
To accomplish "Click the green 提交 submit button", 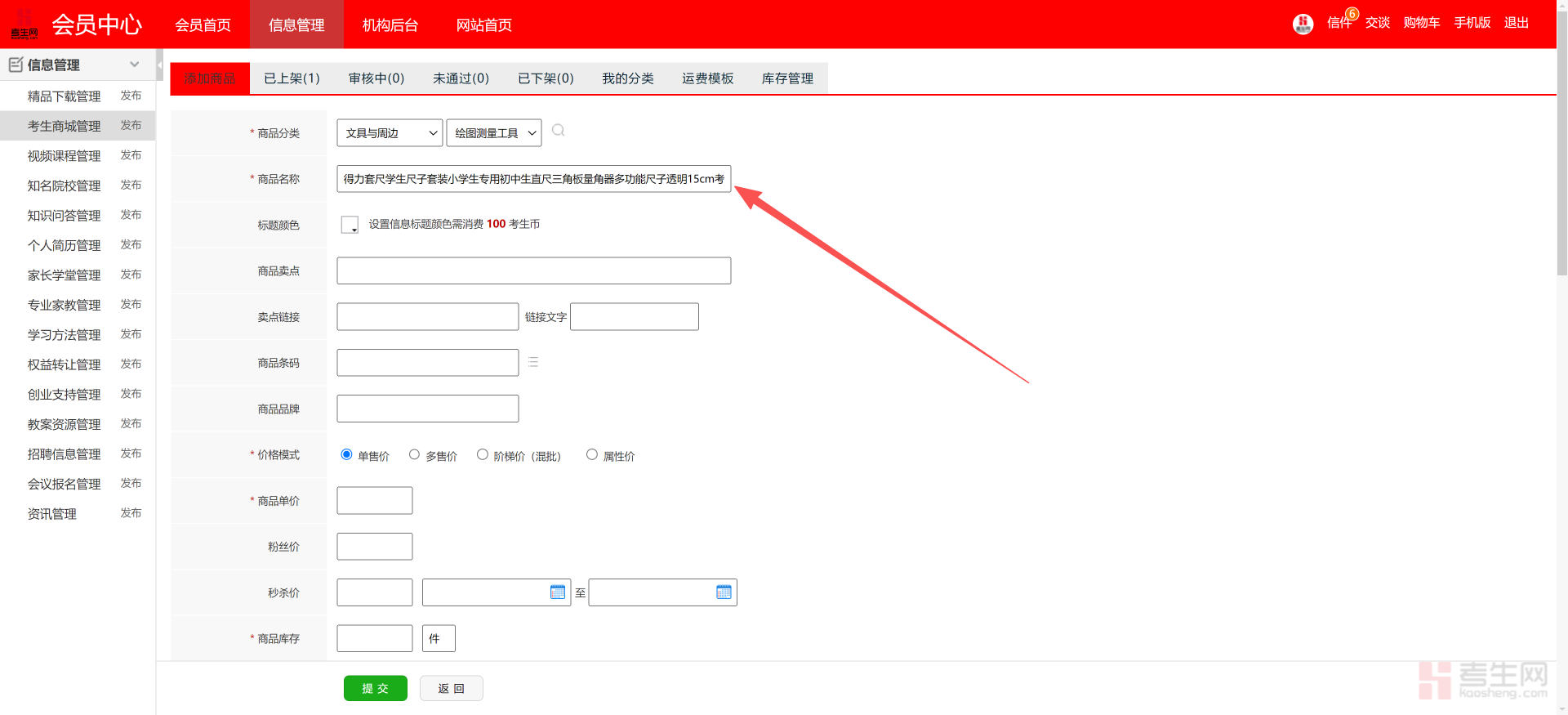I will [x=375, y=688].
